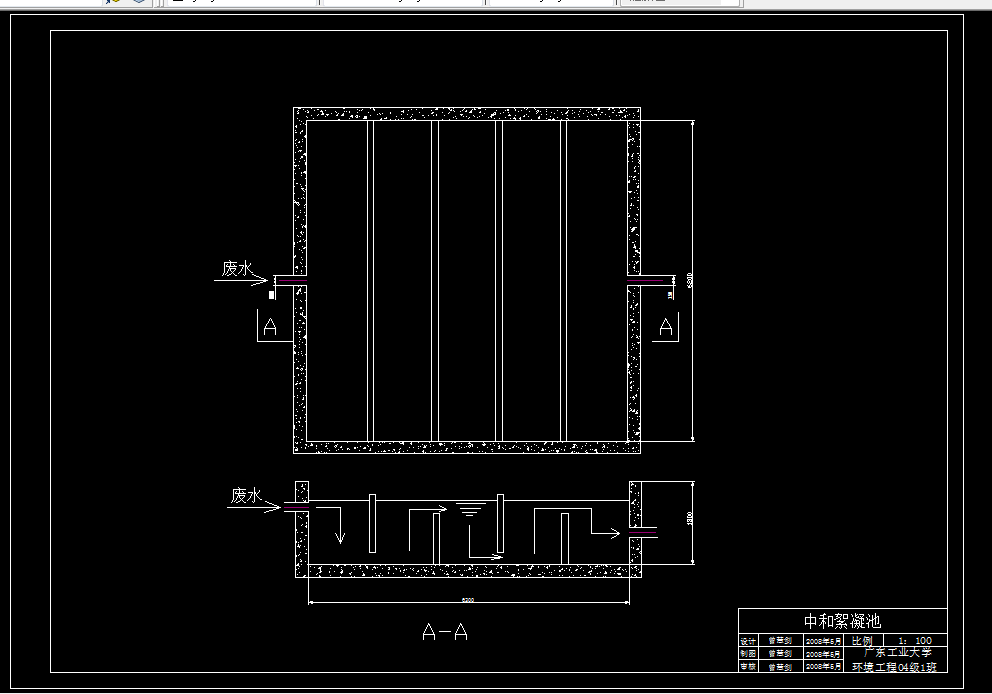Screen dimensions: 992x694
Task: Select the "环境工程04级1班" text in title block
Action: (894, 667)
